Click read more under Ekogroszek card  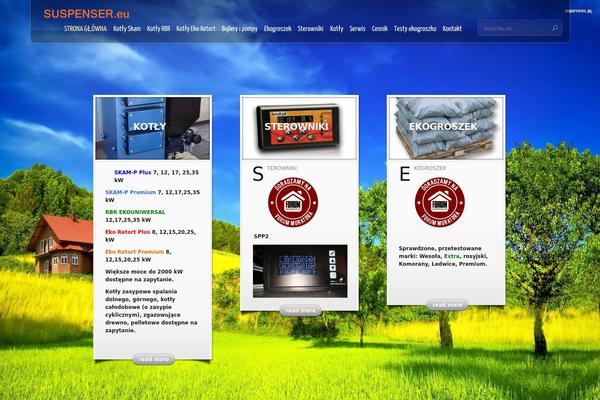pyautogui.click(x=447, y=305)
